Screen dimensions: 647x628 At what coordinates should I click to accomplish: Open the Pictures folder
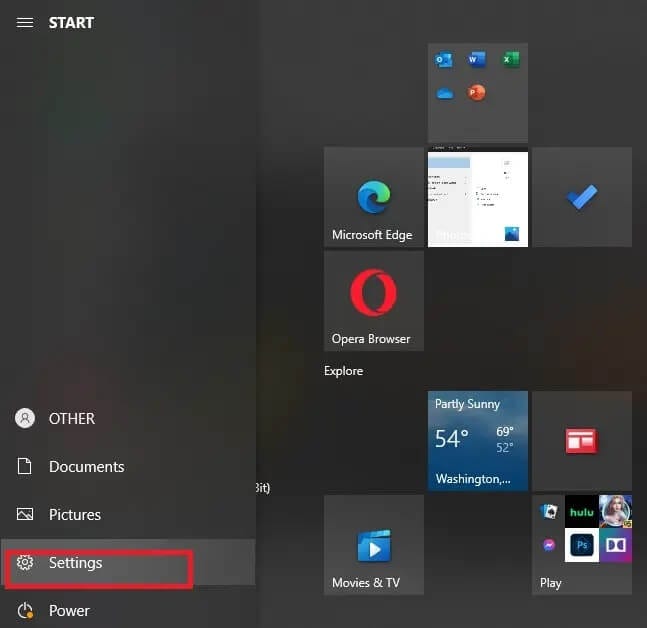(128, 515)
